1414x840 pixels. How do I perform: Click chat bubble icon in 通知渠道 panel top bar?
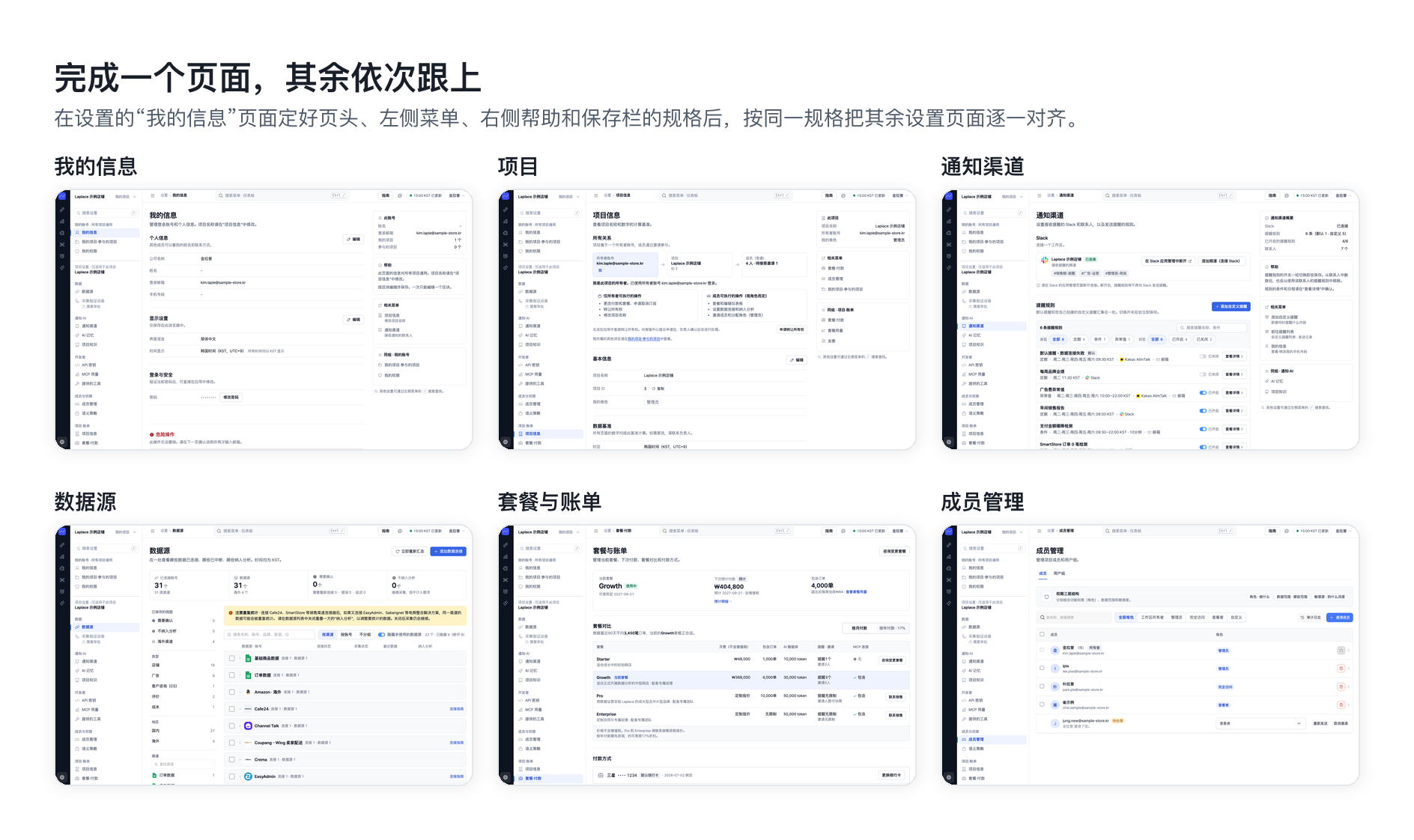coord(1287,195)
